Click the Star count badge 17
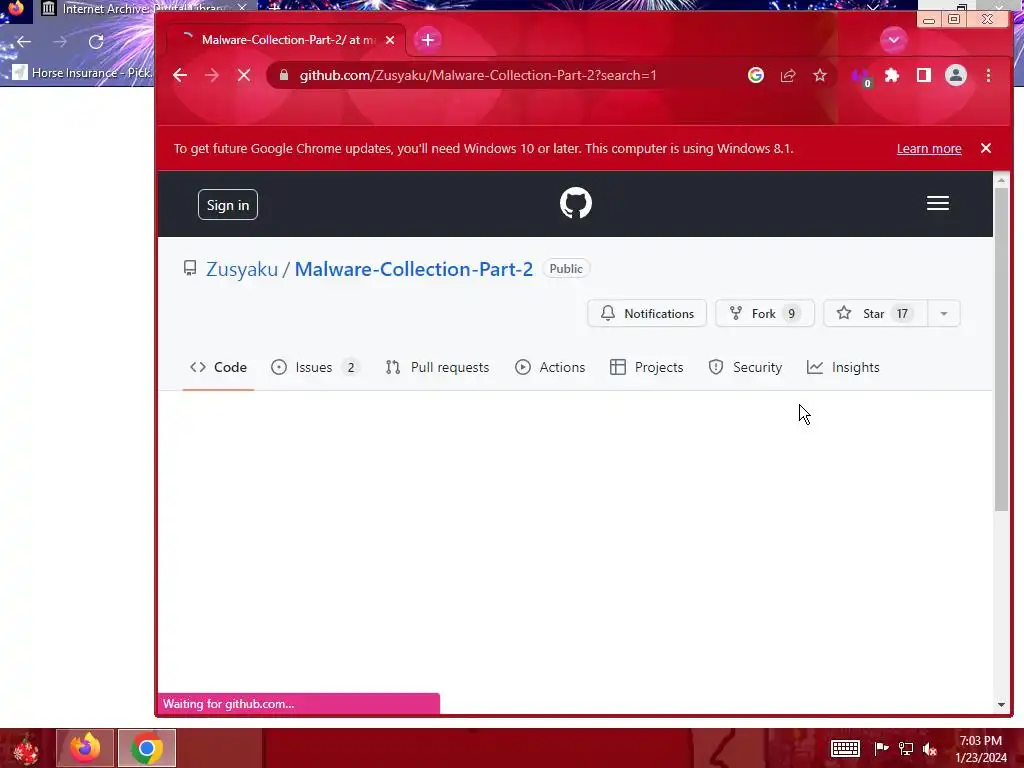 pyautogui.click(x=902, y=313)
